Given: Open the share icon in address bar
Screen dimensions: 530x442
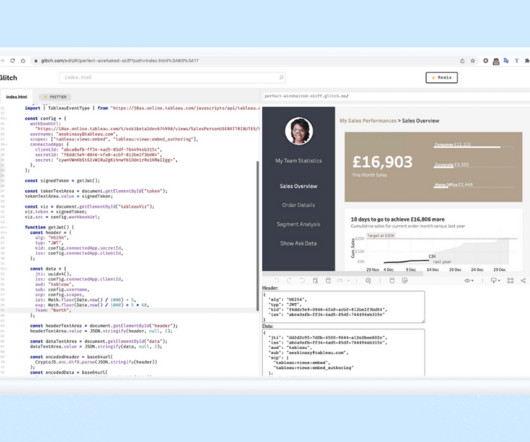Looking at the screenshot, I should click(462, 61).
